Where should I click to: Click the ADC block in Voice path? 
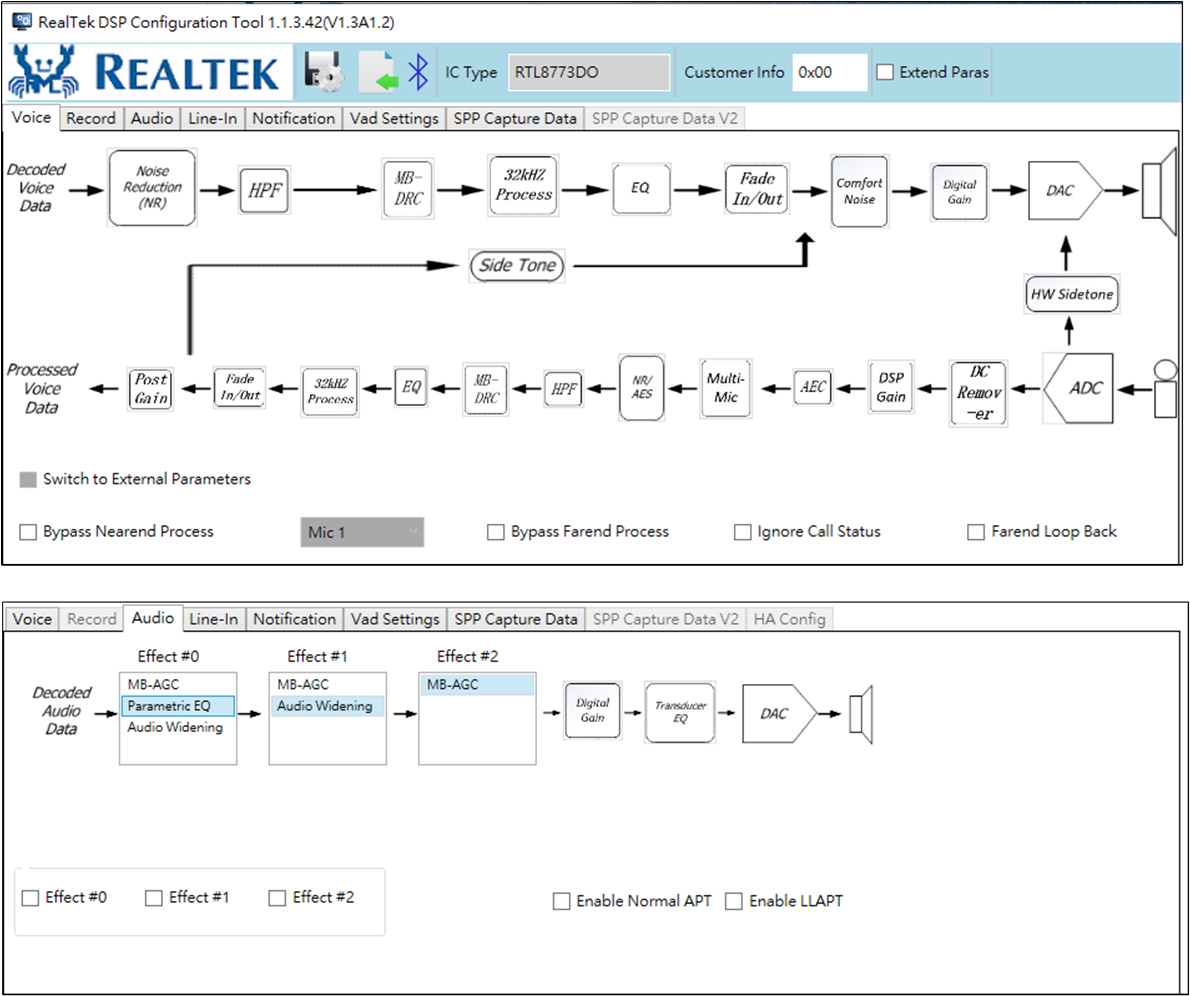[x=1078, y=388]
